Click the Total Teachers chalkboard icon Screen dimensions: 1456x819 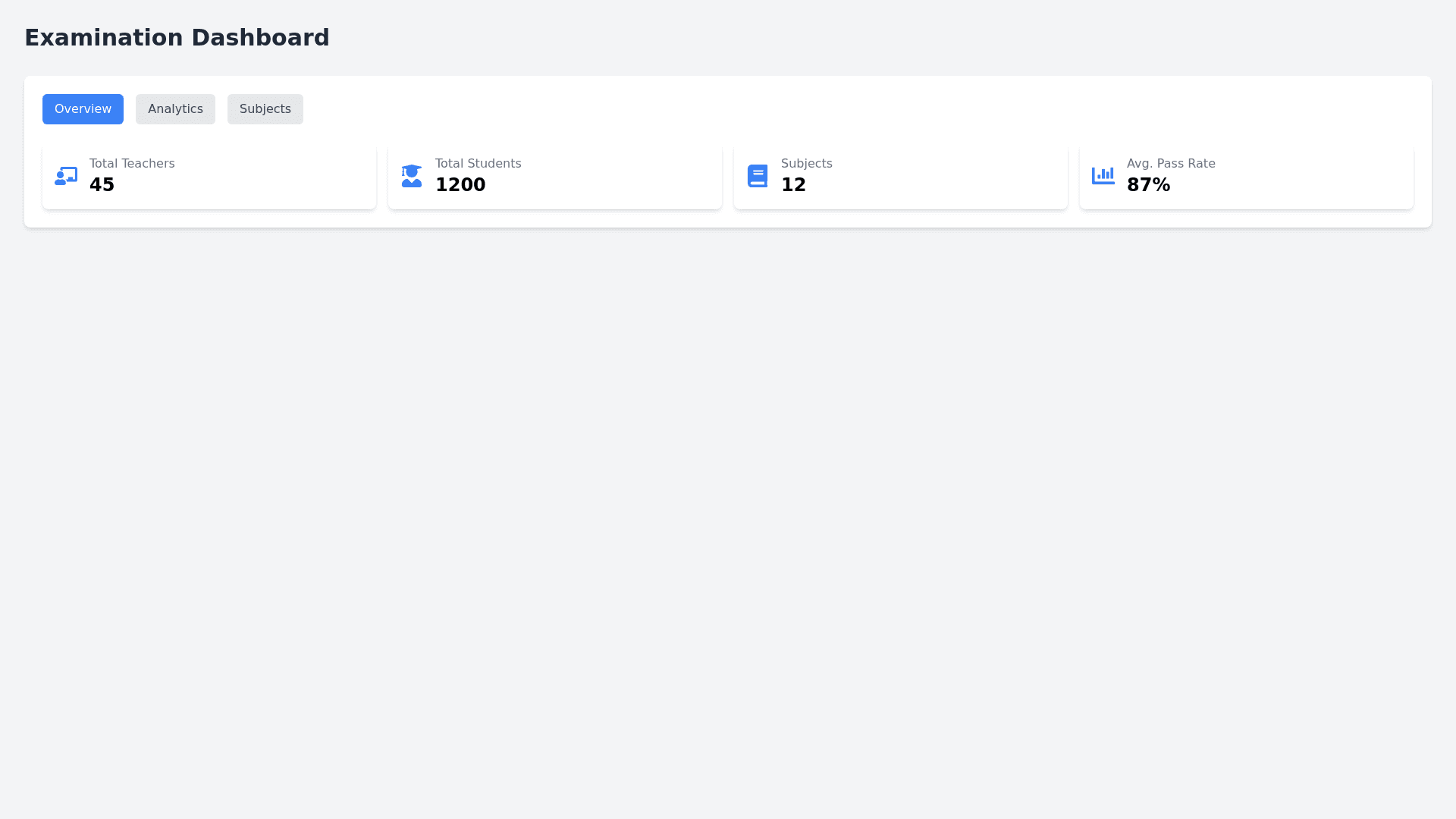(66, 176)
